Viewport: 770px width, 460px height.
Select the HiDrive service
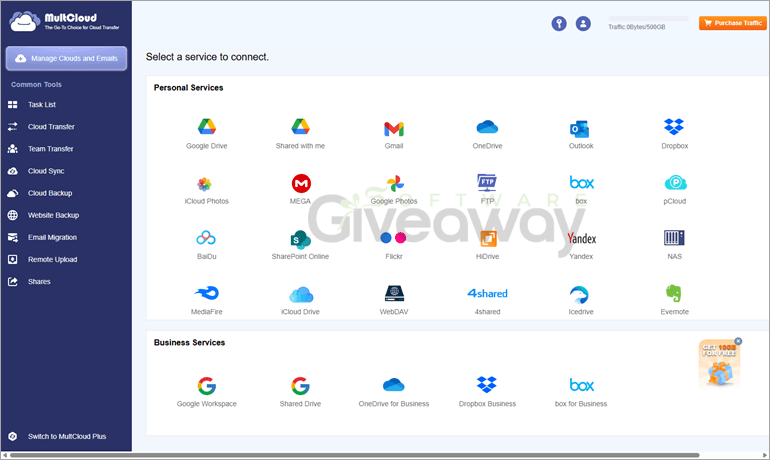pos(488,239)
